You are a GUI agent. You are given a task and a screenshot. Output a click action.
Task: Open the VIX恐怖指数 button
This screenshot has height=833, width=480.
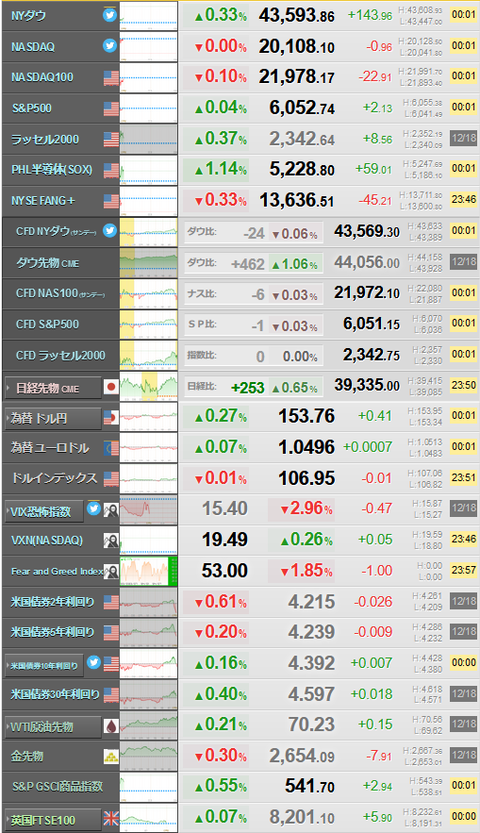click(x=44, y=511)
